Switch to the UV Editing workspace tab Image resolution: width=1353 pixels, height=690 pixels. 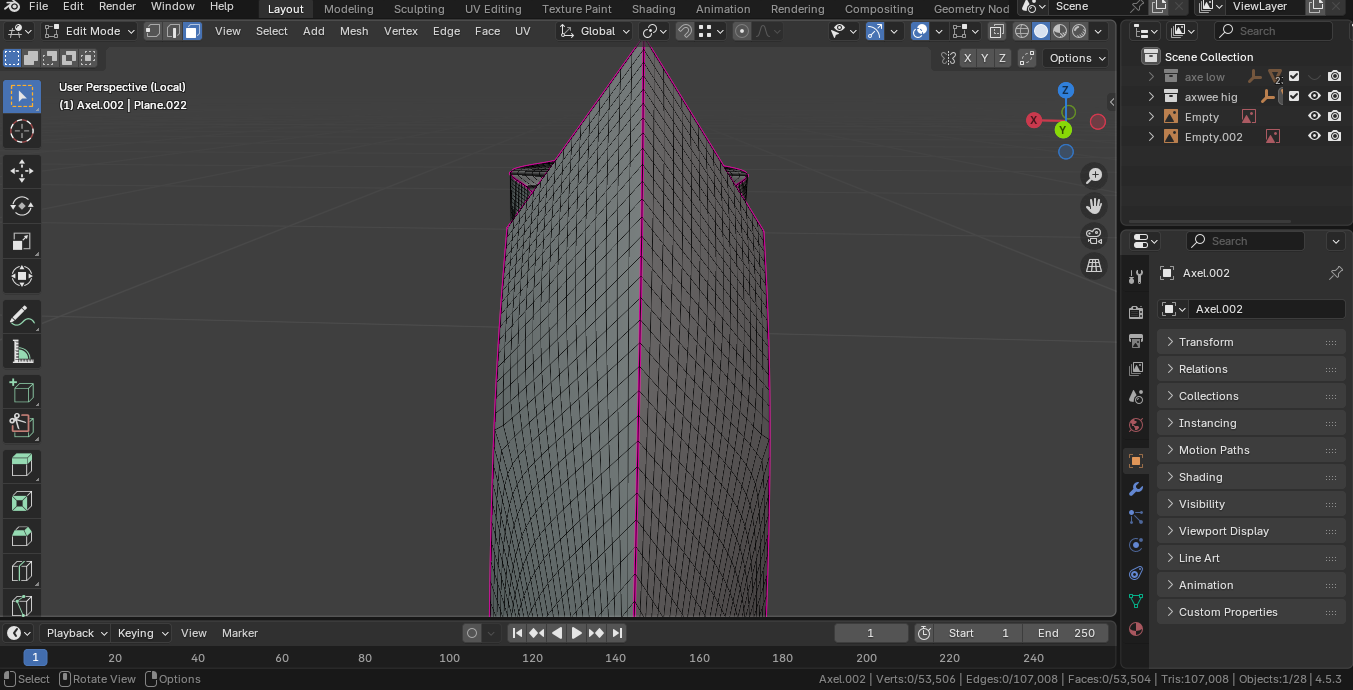coord(493,9)
